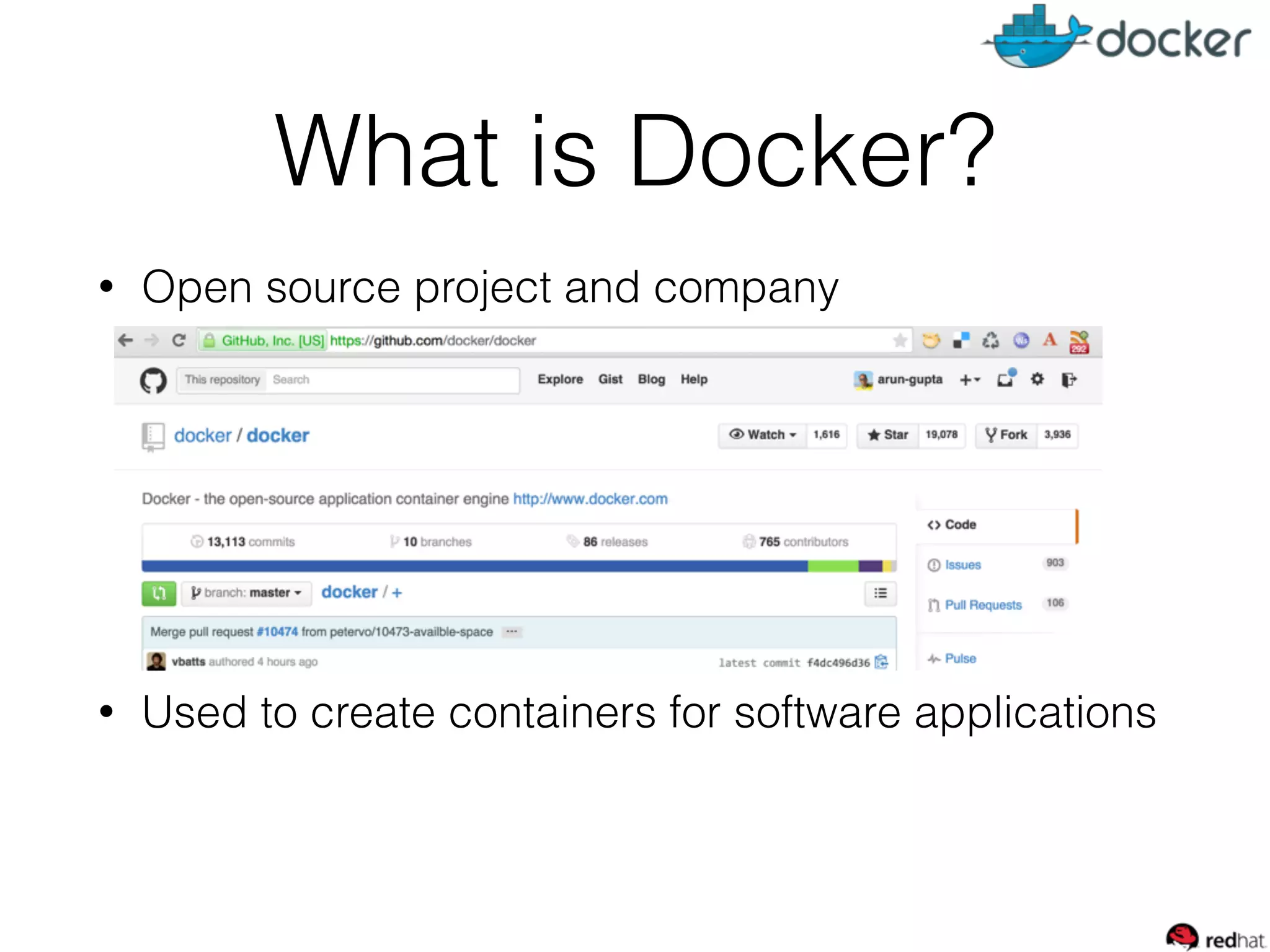Open the settings gear icon
The image size is (1270, 952).
(x=1037, y=379)
